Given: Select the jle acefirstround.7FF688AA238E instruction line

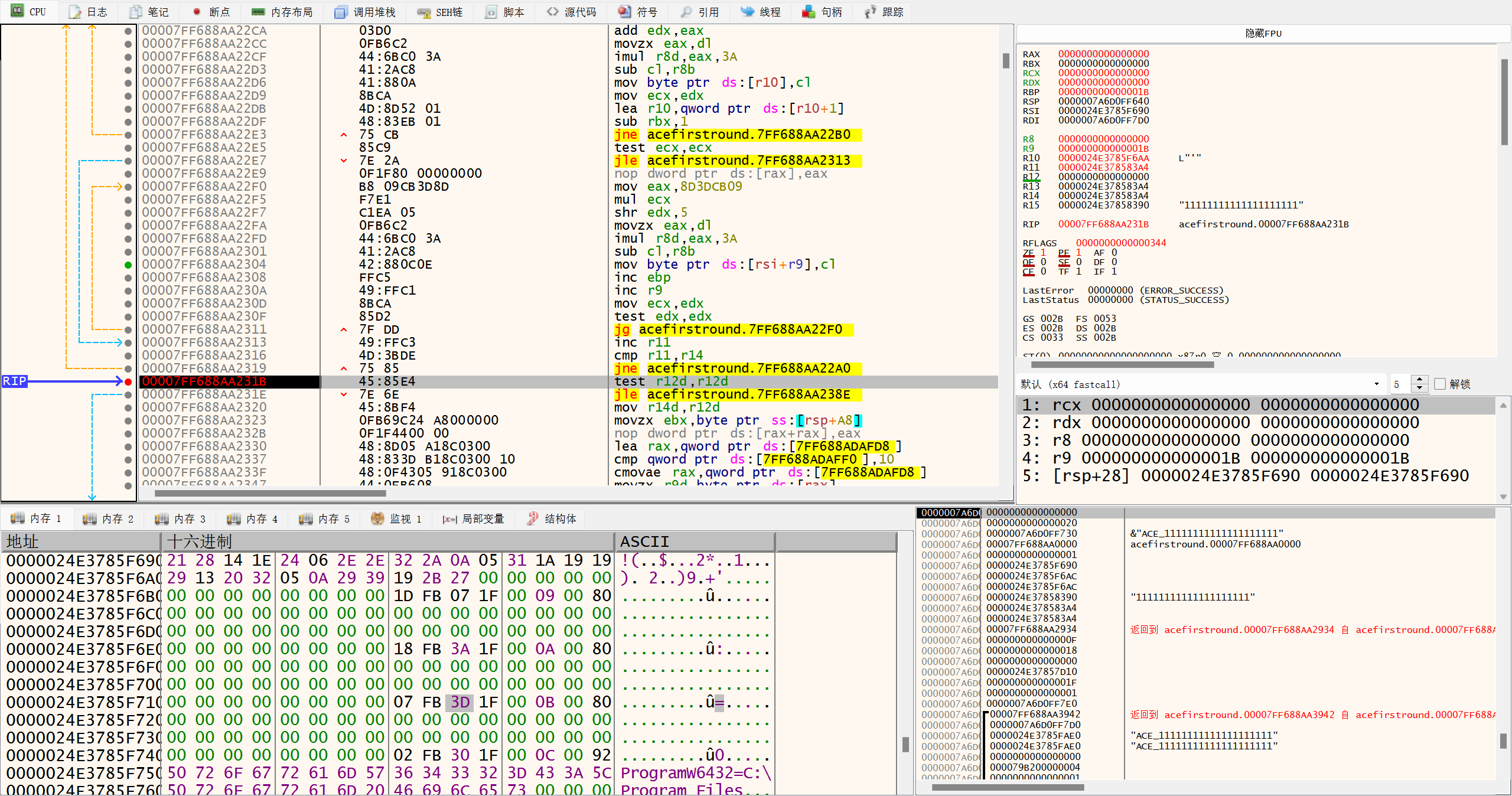Looking at the screenshot, I should click(748, 394).
